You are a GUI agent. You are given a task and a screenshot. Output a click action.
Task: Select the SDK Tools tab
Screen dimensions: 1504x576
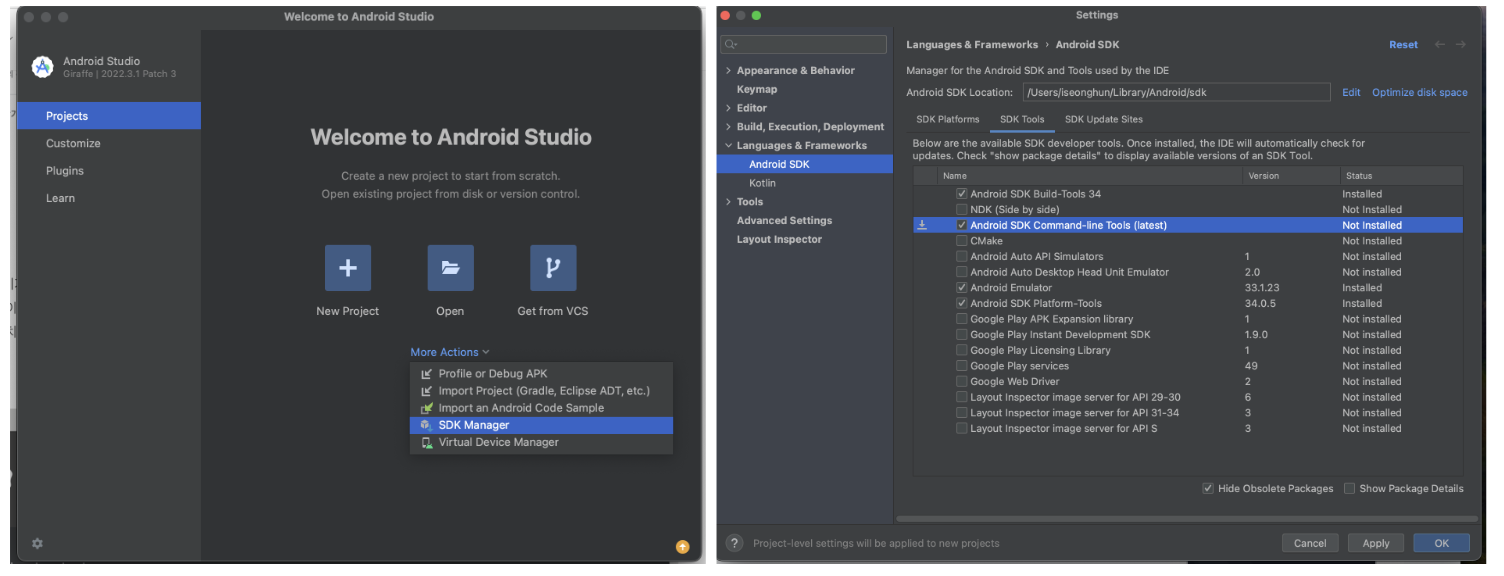[1022, 120]
